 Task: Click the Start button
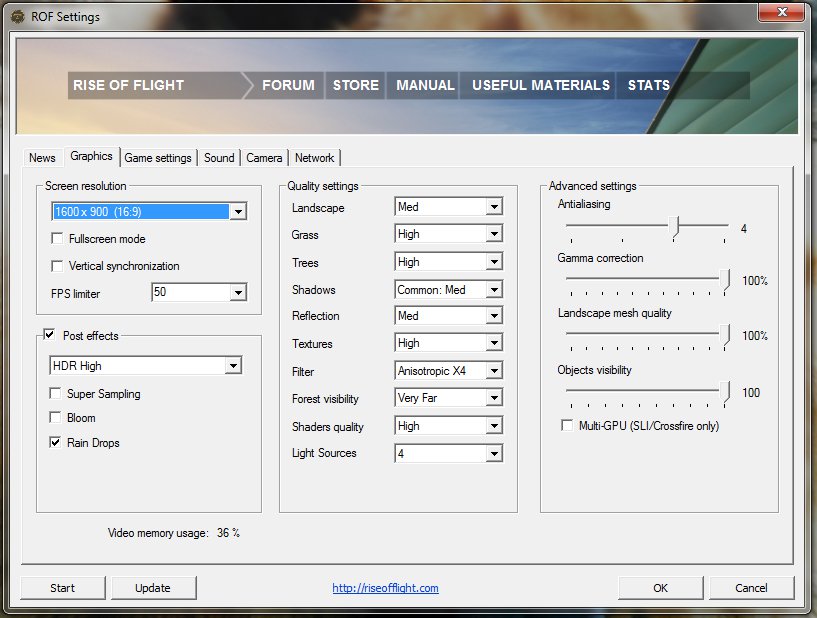coord(63,588)
